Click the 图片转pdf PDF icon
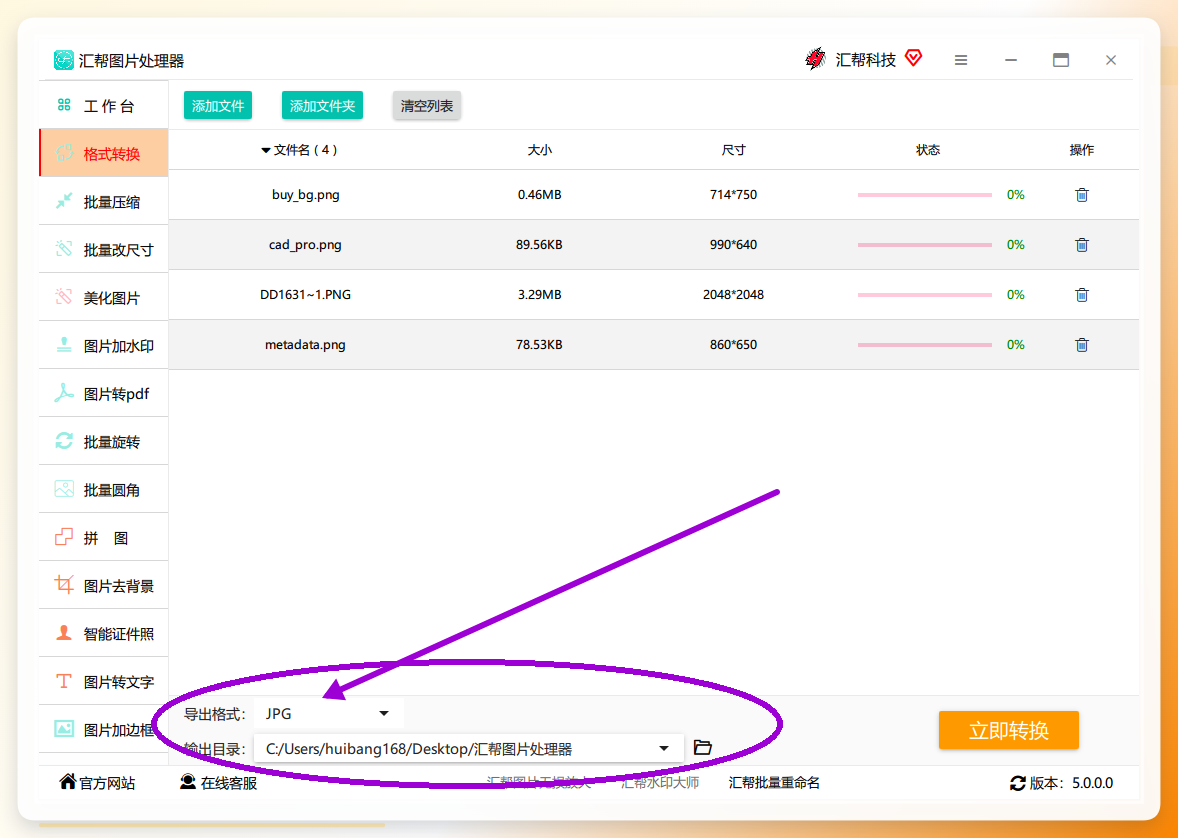 click(64, 393)
